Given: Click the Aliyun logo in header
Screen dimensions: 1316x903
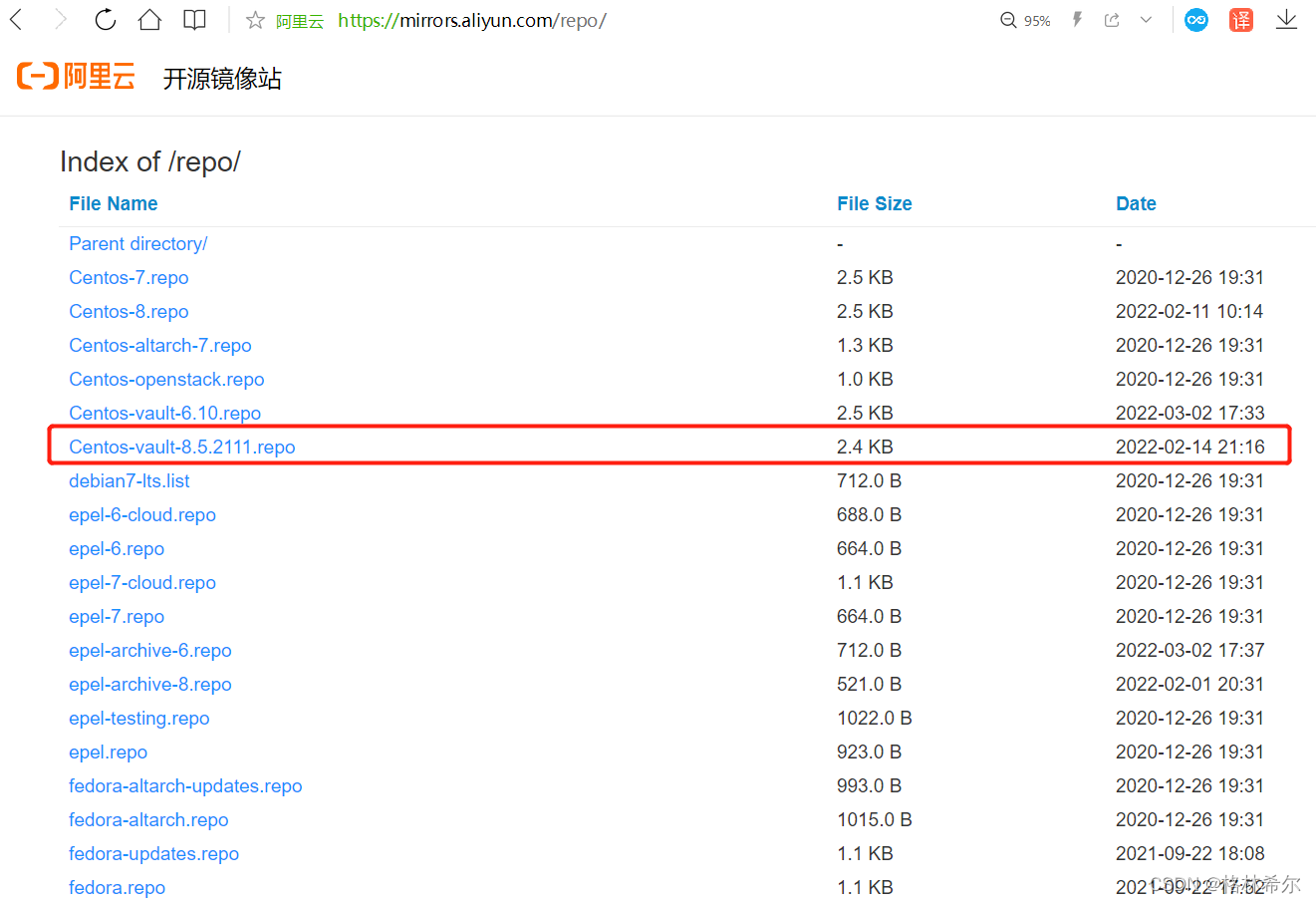Looking at the screenshot, I should (77, 77).
